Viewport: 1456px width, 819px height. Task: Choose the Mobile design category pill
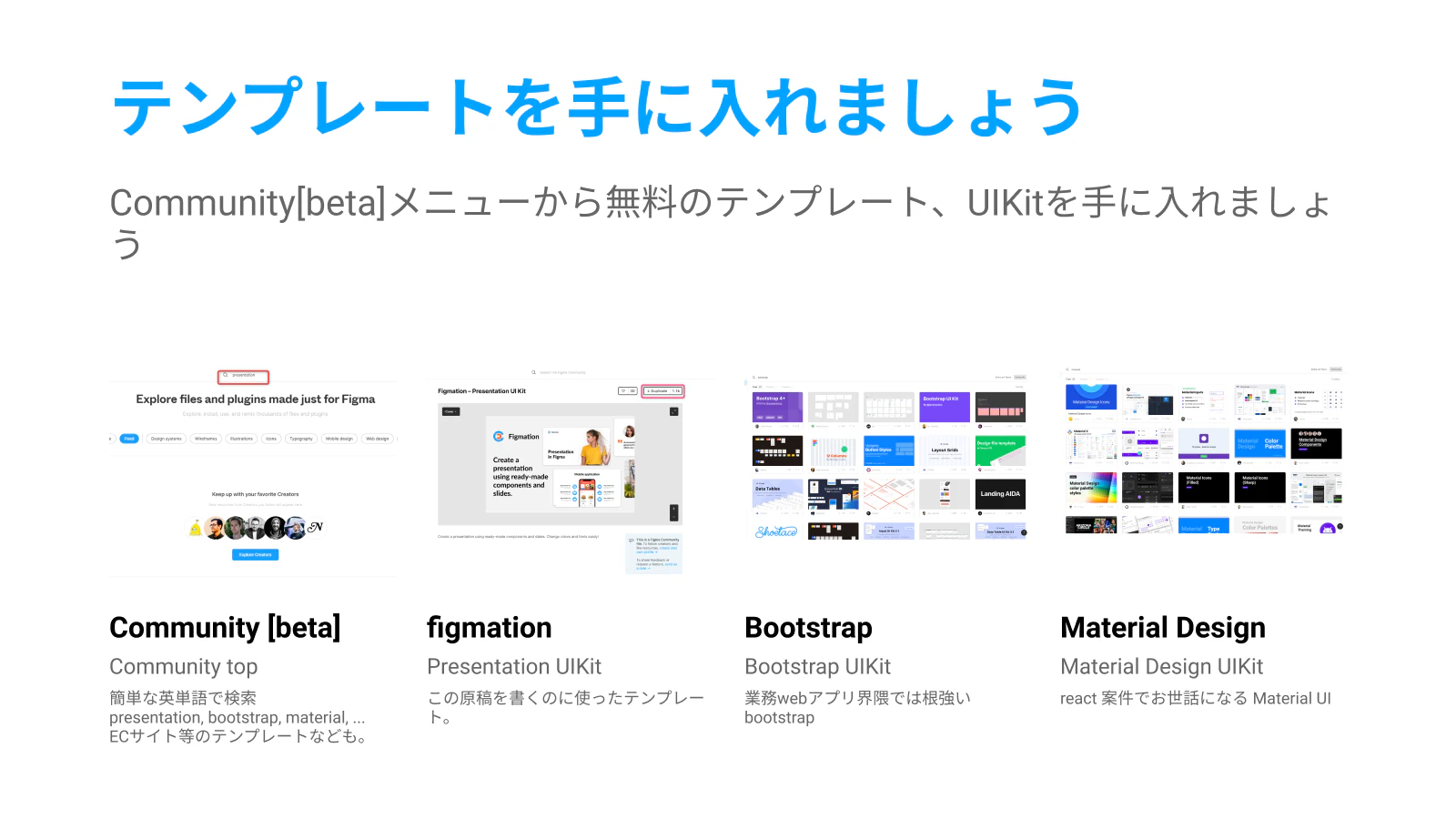coord(339,439)
